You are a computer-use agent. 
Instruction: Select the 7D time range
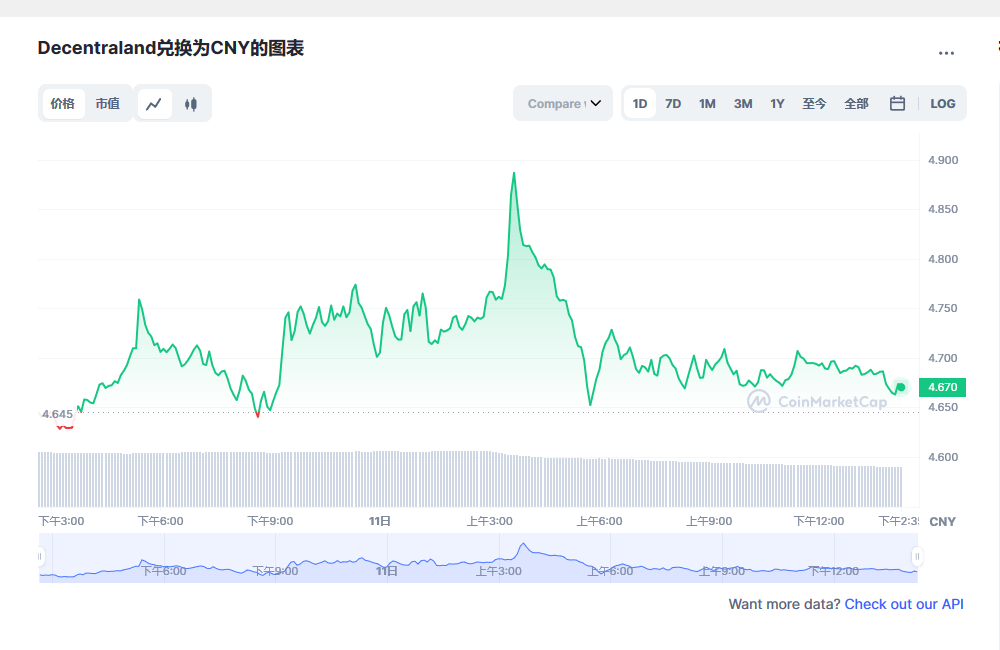point(673,103)
